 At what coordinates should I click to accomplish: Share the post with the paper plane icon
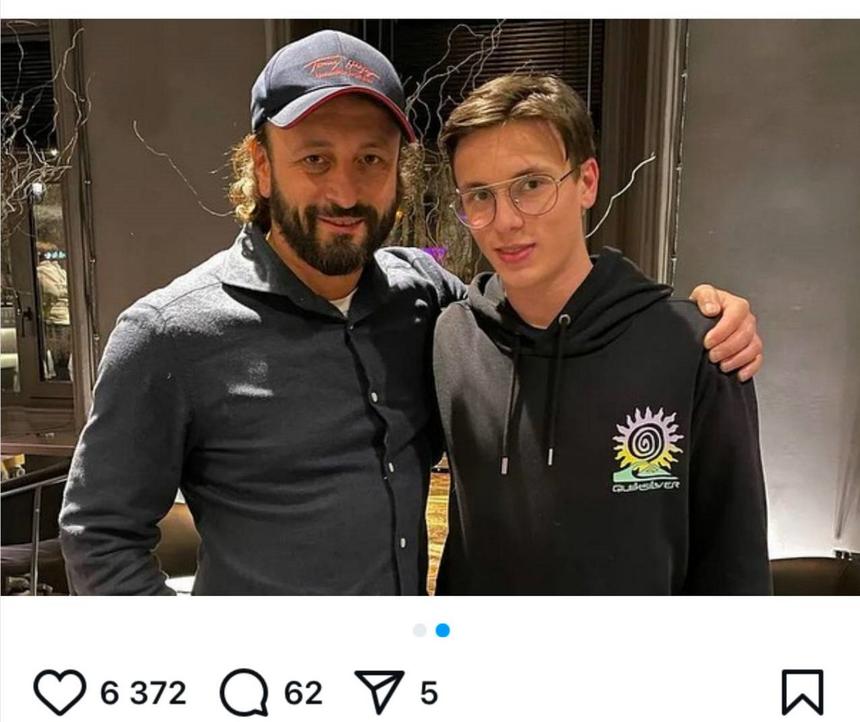379,691
